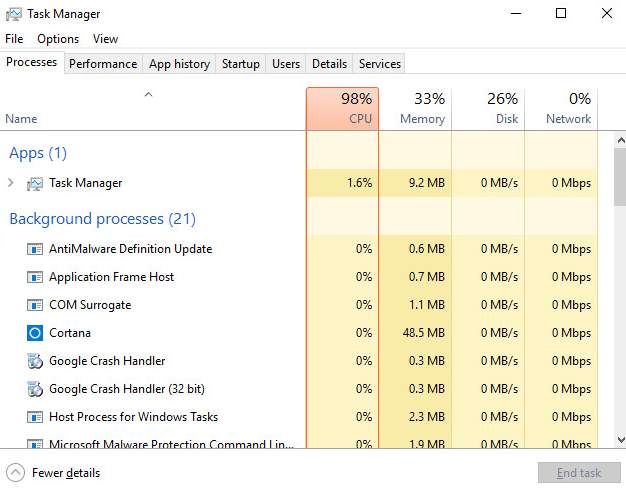Viewport: 626px width, 491px height.
Task: Click the 2.3 MB memory value
Action: tap(427, 417)
